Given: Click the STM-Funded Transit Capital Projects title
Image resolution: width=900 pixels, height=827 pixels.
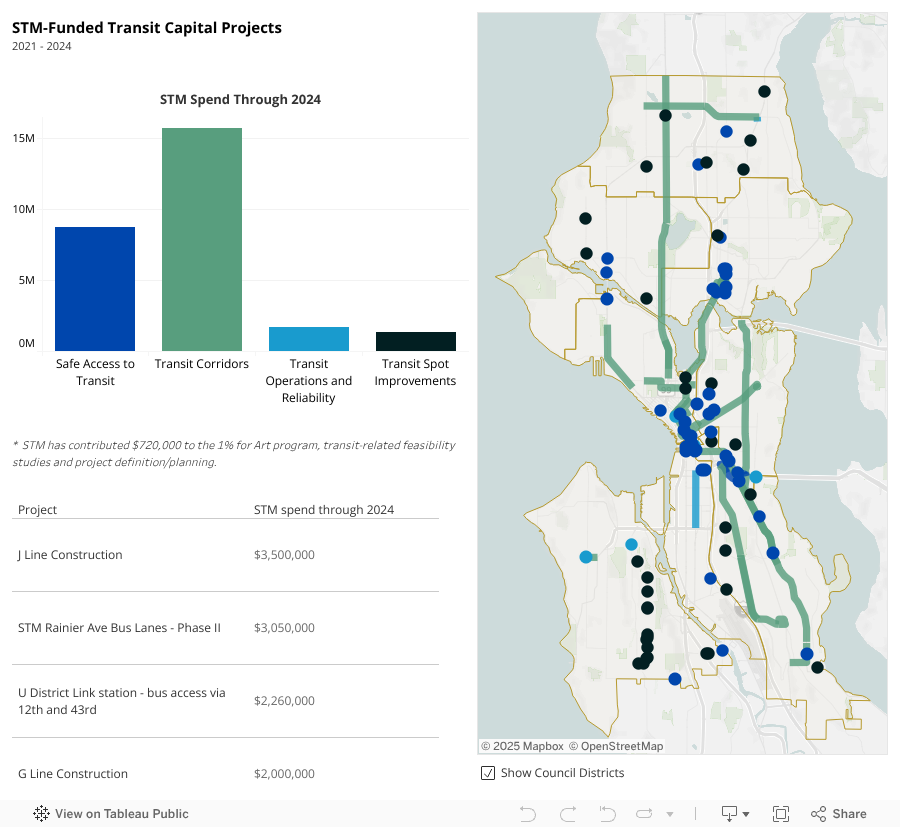Looking at the screenshot, I should tap(147, 28).
